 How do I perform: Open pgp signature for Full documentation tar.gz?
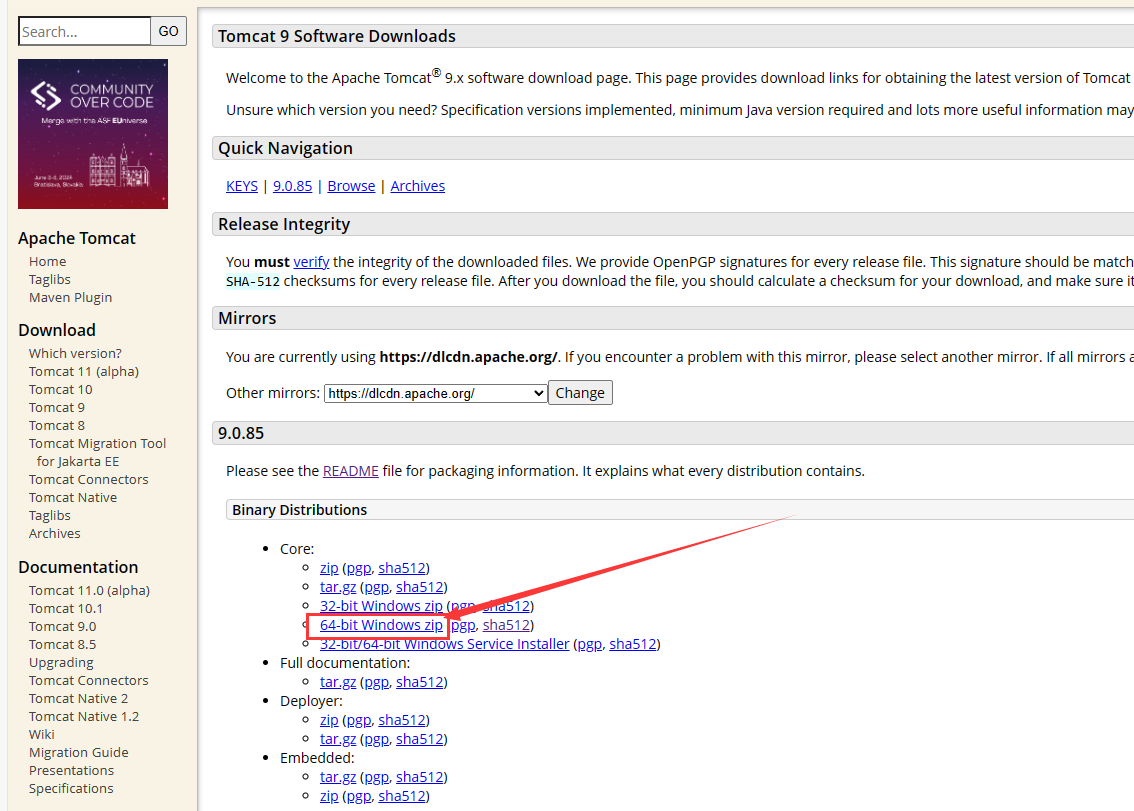(x=377, y=682)
